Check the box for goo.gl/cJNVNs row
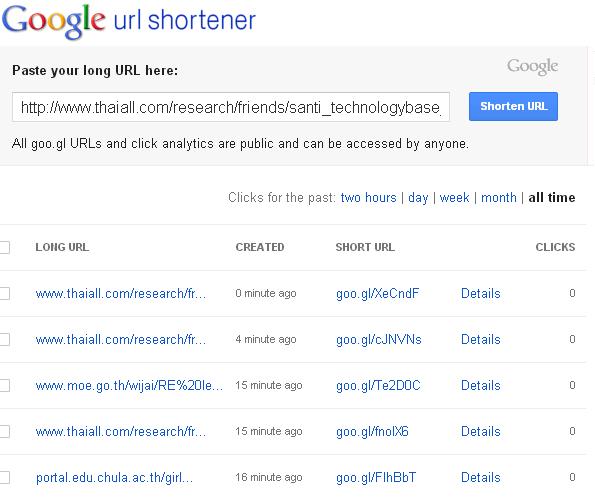595x499 pixels. coord(4,339)
